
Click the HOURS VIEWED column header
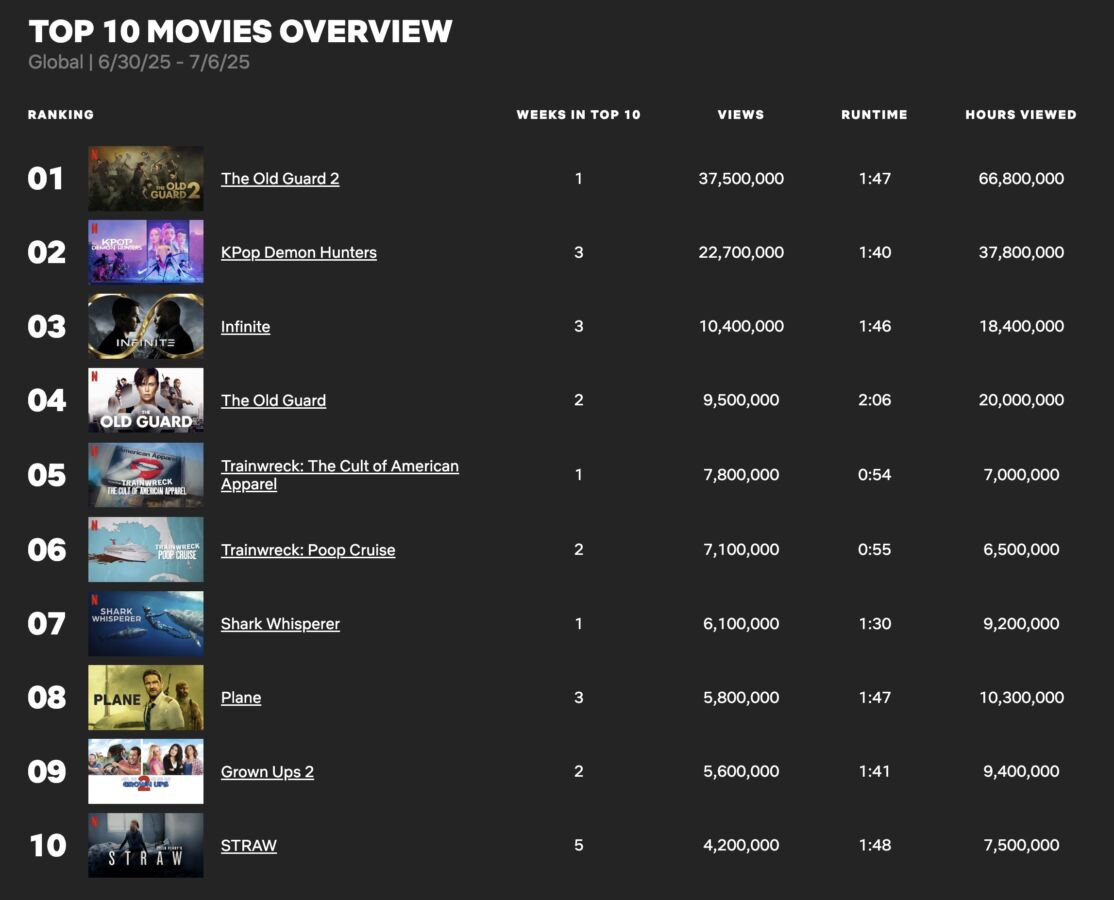tap(1020, 114)
